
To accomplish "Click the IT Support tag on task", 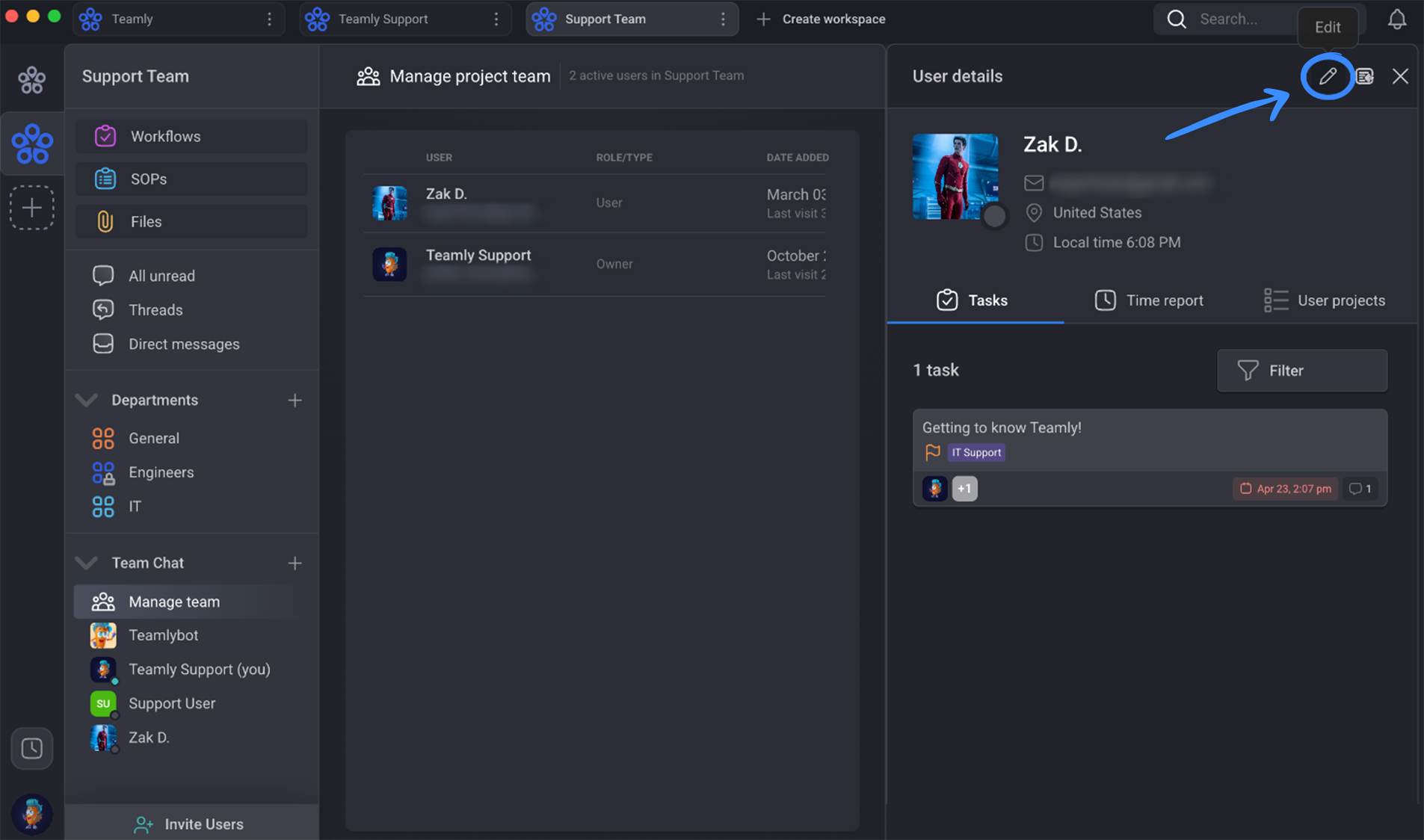I will coord(976,452).
